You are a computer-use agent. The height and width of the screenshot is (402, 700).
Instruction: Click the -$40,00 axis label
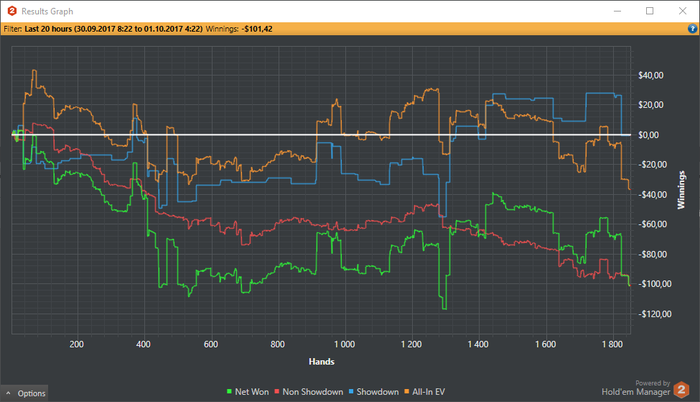point(652,195)
